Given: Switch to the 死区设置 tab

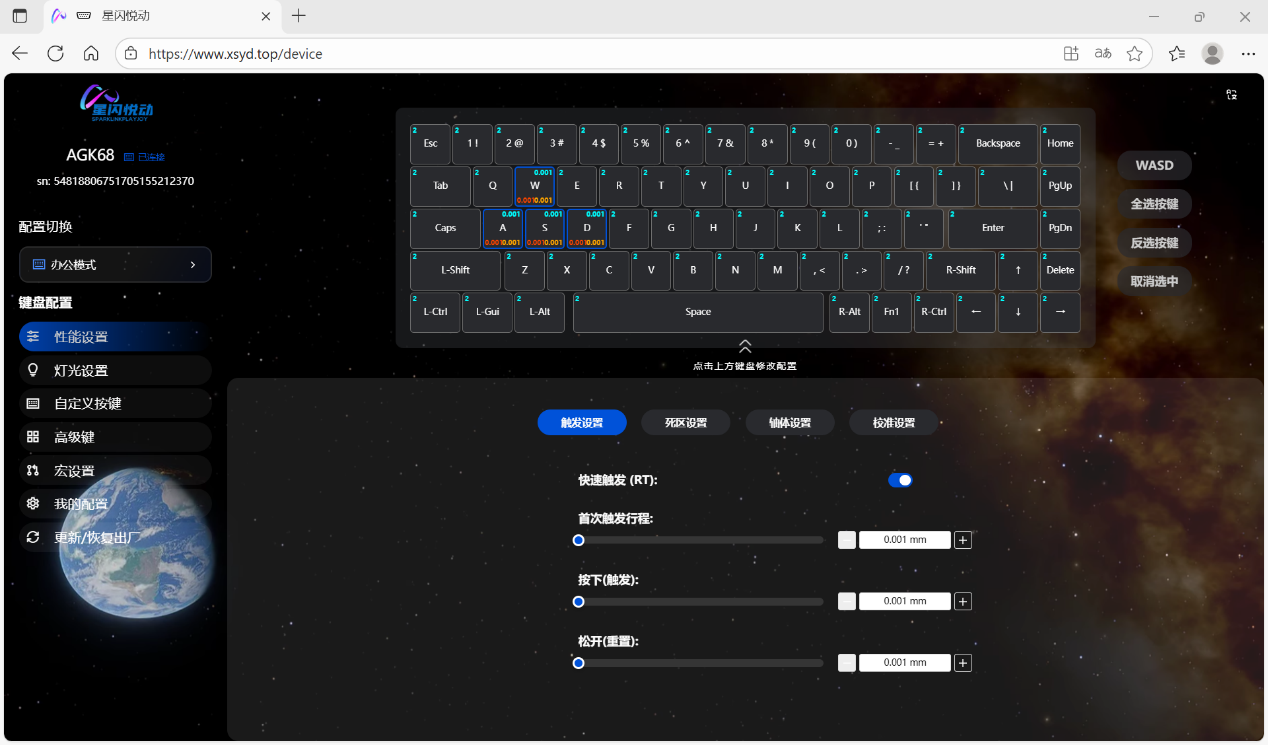Looking at the screenshot, I should click(686, 423).
